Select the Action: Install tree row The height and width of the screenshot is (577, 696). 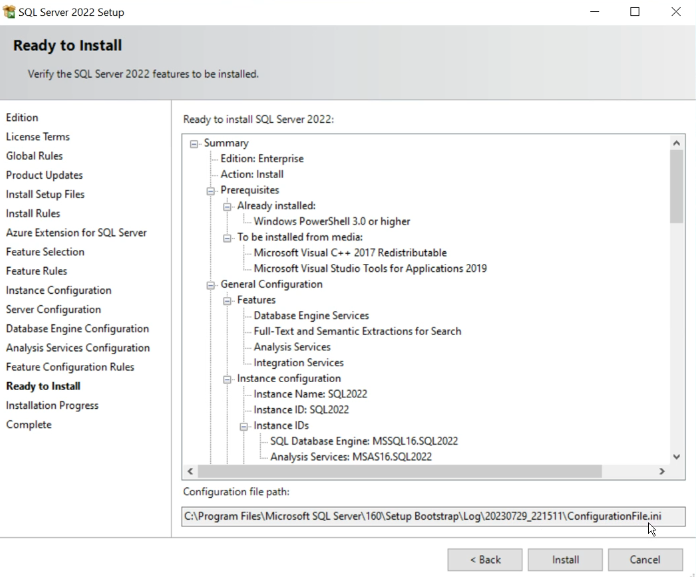pos(252,174)
